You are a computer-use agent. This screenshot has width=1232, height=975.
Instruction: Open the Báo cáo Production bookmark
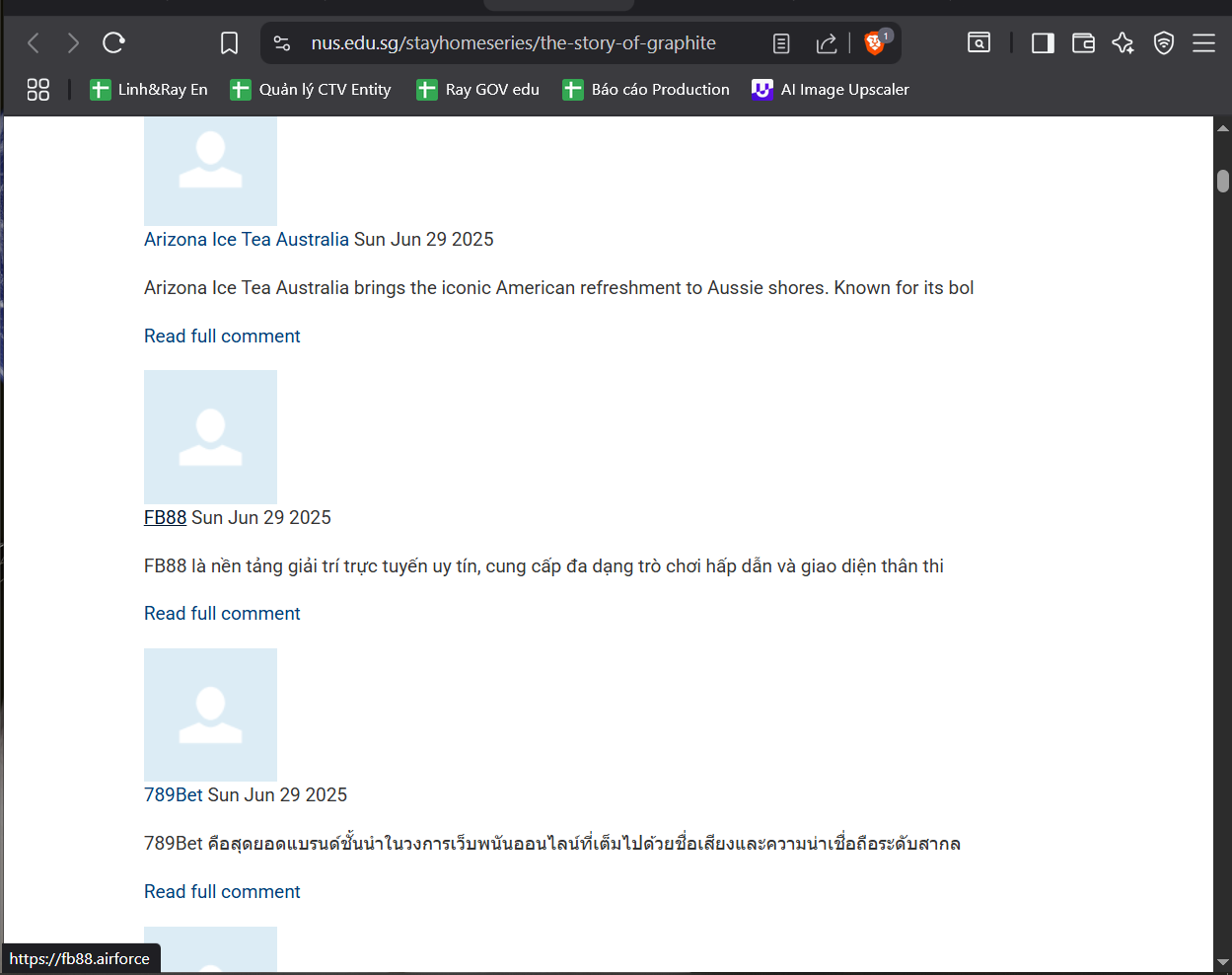click(x=646, y=90)
